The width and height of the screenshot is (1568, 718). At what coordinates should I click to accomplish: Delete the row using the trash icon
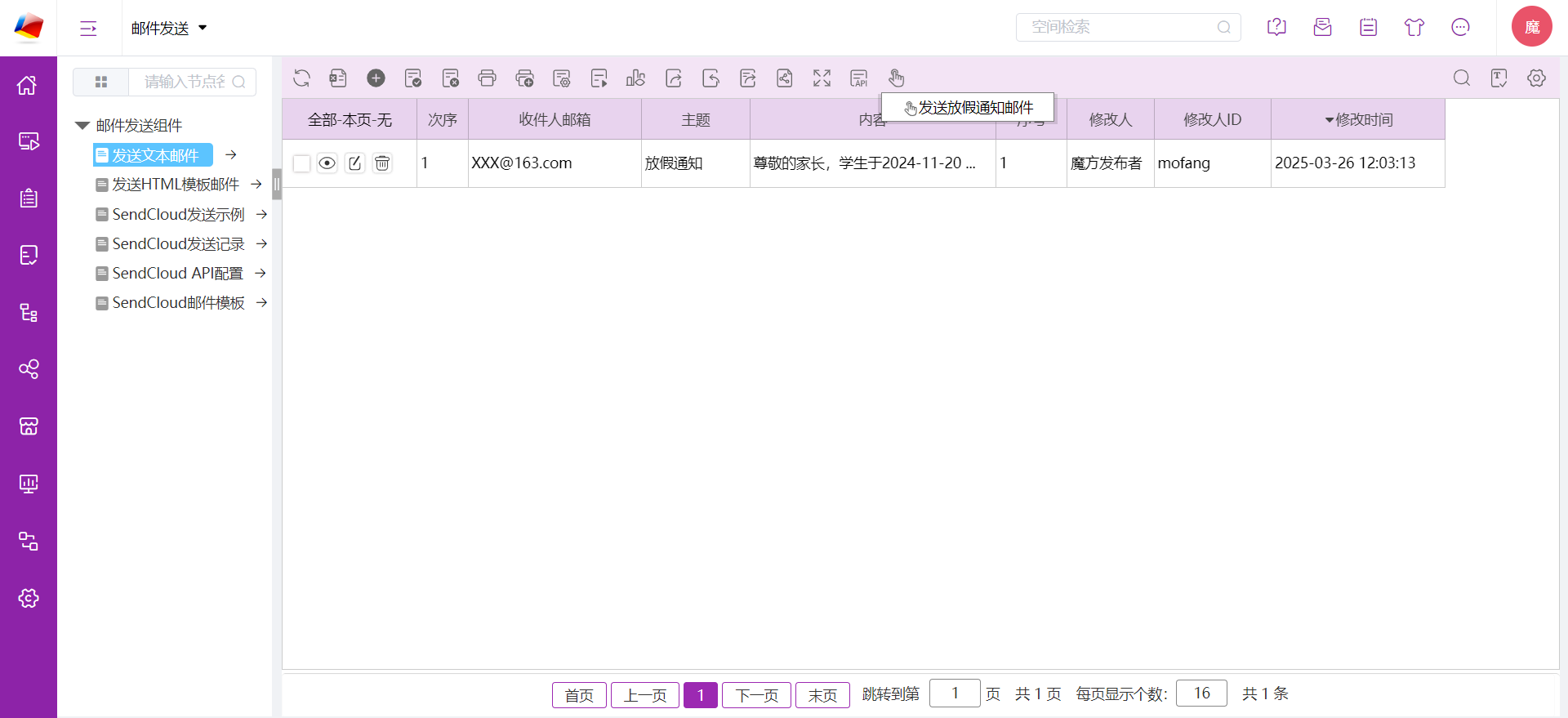pyautogui.click(x=382, y=163)
